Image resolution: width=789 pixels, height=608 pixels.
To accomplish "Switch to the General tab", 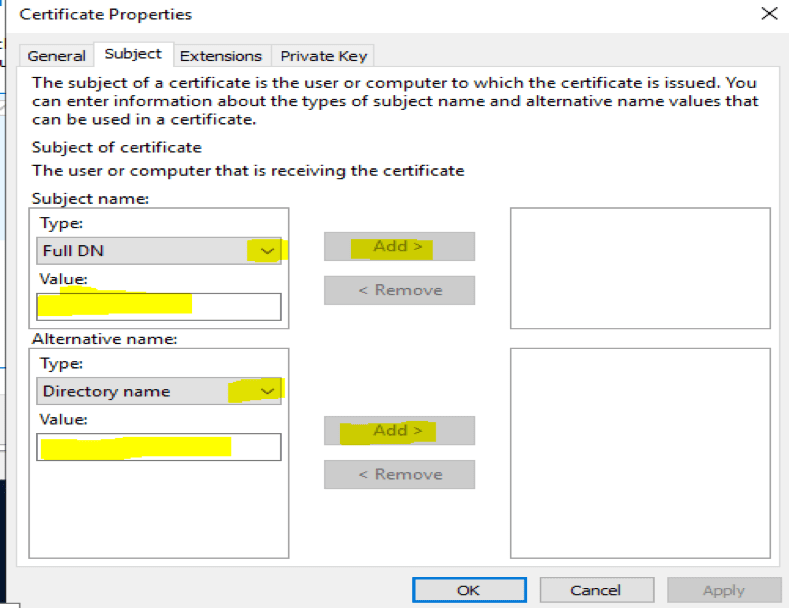I will tap(56, 56).
